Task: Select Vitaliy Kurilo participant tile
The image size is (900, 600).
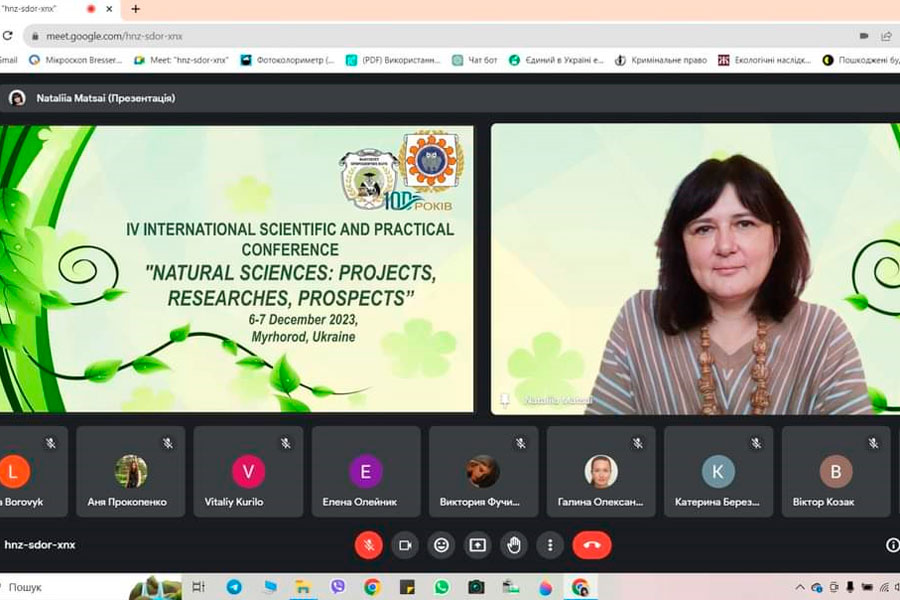Action: [248, 472]
